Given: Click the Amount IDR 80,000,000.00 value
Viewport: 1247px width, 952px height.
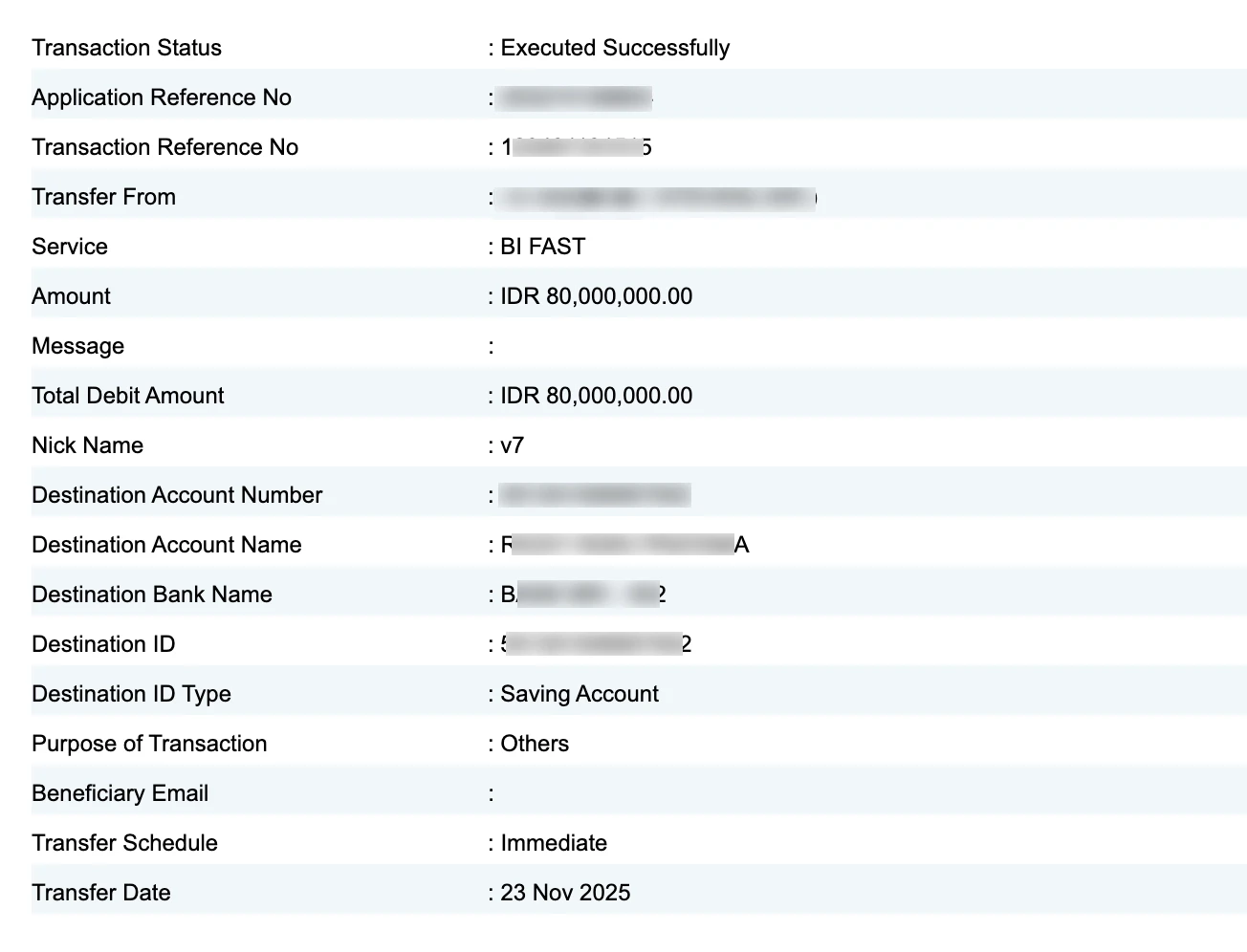Looking at the screenshot, I should 596,296.
